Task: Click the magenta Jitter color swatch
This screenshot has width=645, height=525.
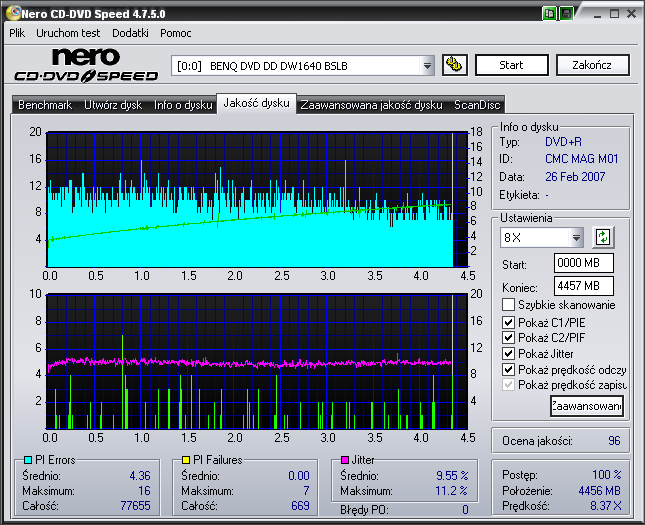Action: 343,460
